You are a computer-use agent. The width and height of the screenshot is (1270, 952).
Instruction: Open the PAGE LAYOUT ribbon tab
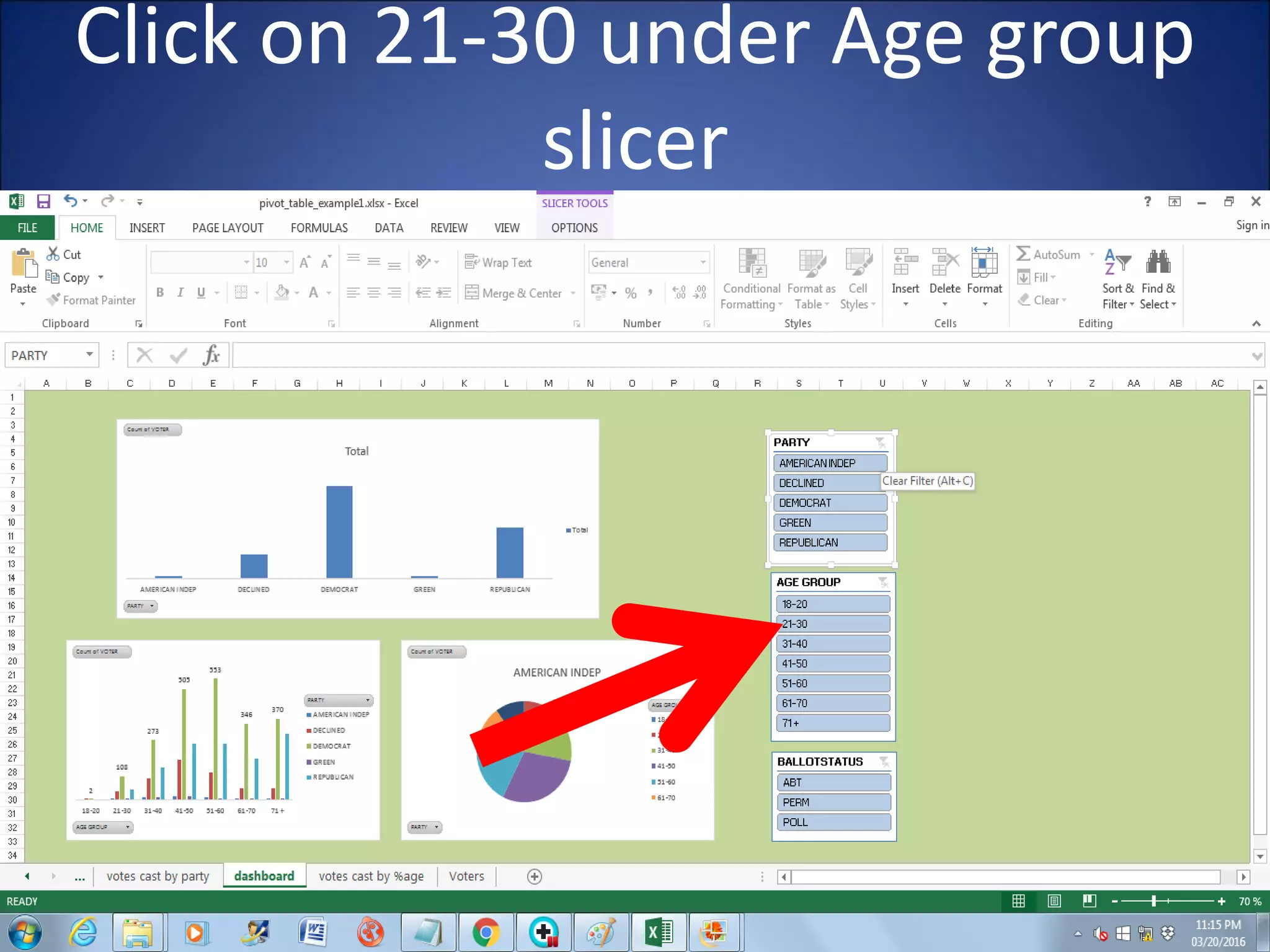[x=228, y=227]
